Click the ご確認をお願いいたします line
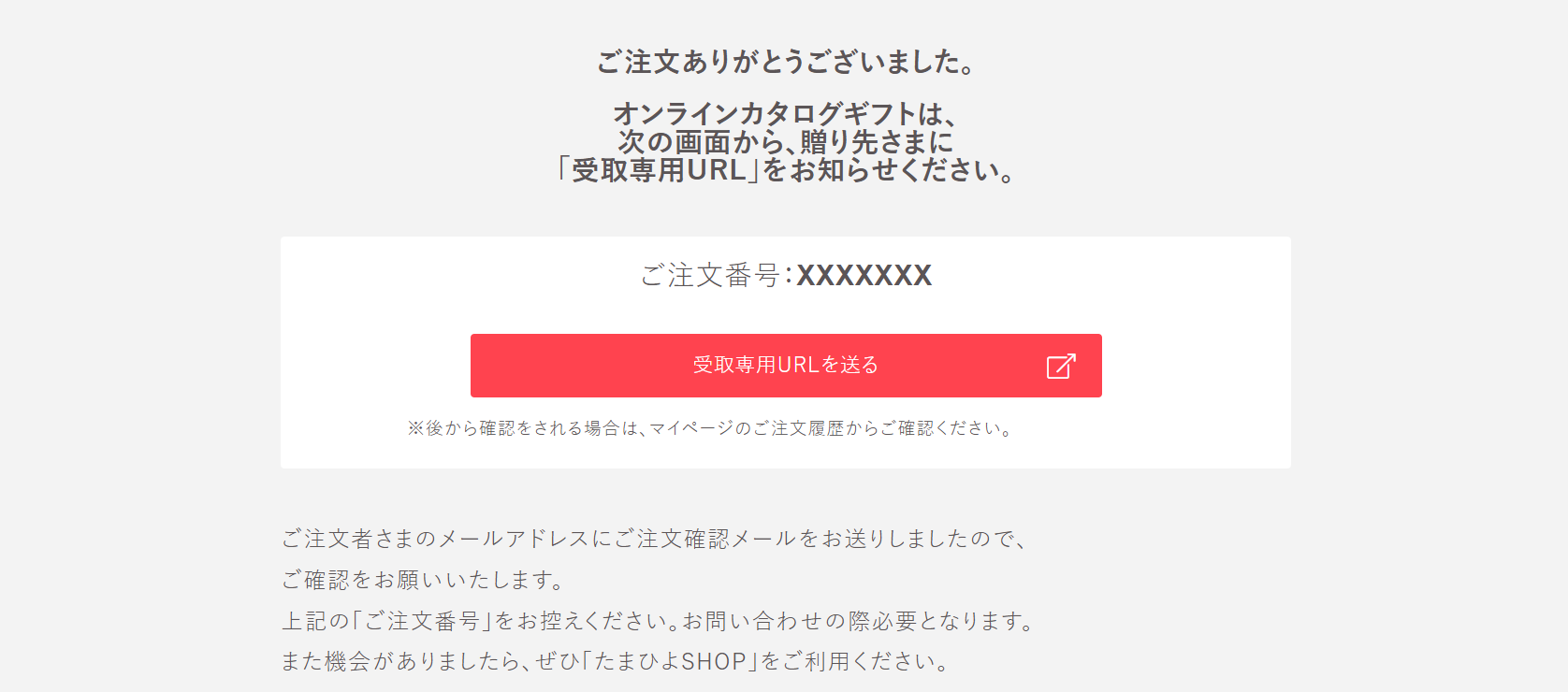 click(423, 580)
